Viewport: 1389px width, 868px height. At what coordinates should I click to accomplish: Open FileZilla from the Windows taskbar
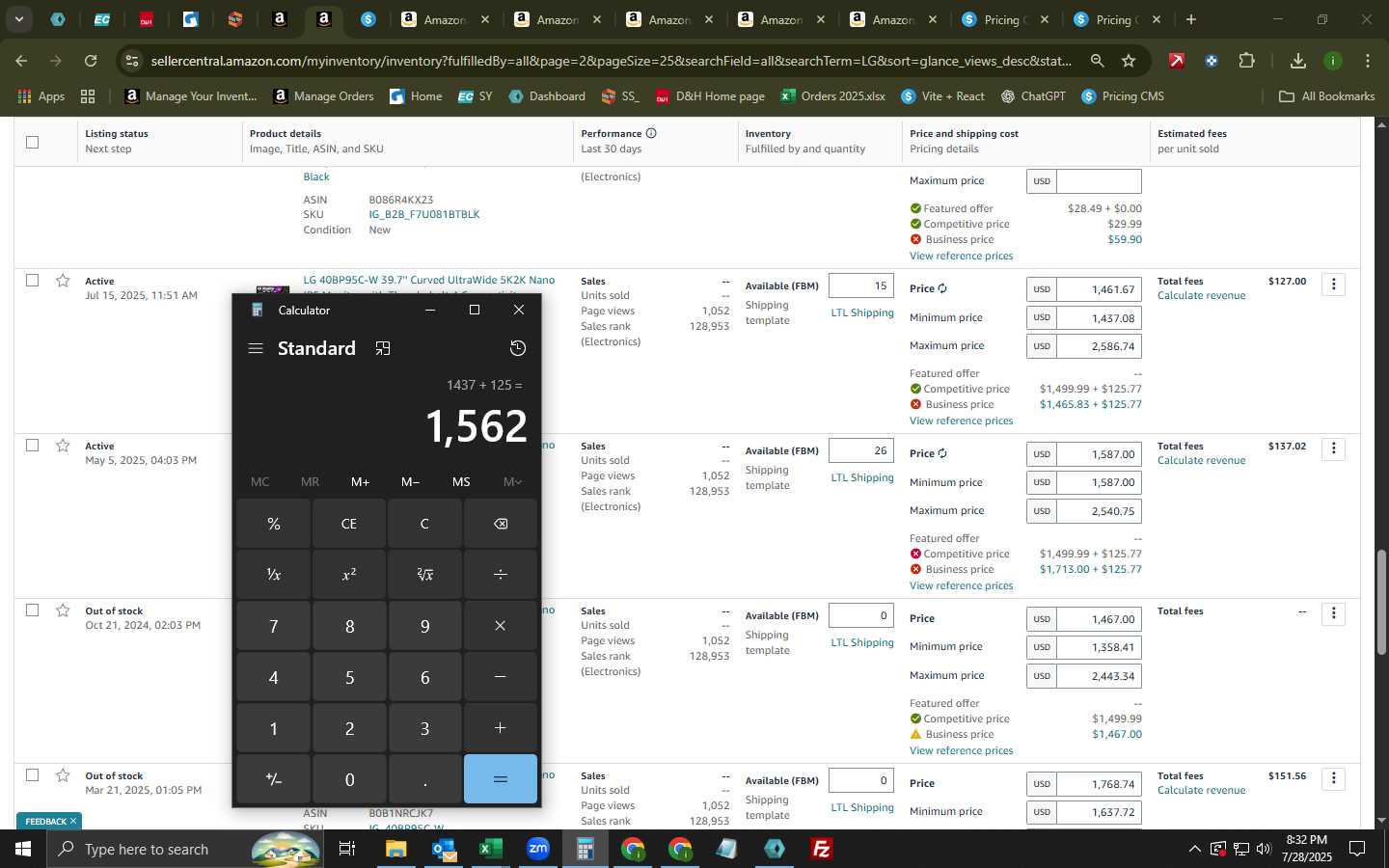coord(822,850)
